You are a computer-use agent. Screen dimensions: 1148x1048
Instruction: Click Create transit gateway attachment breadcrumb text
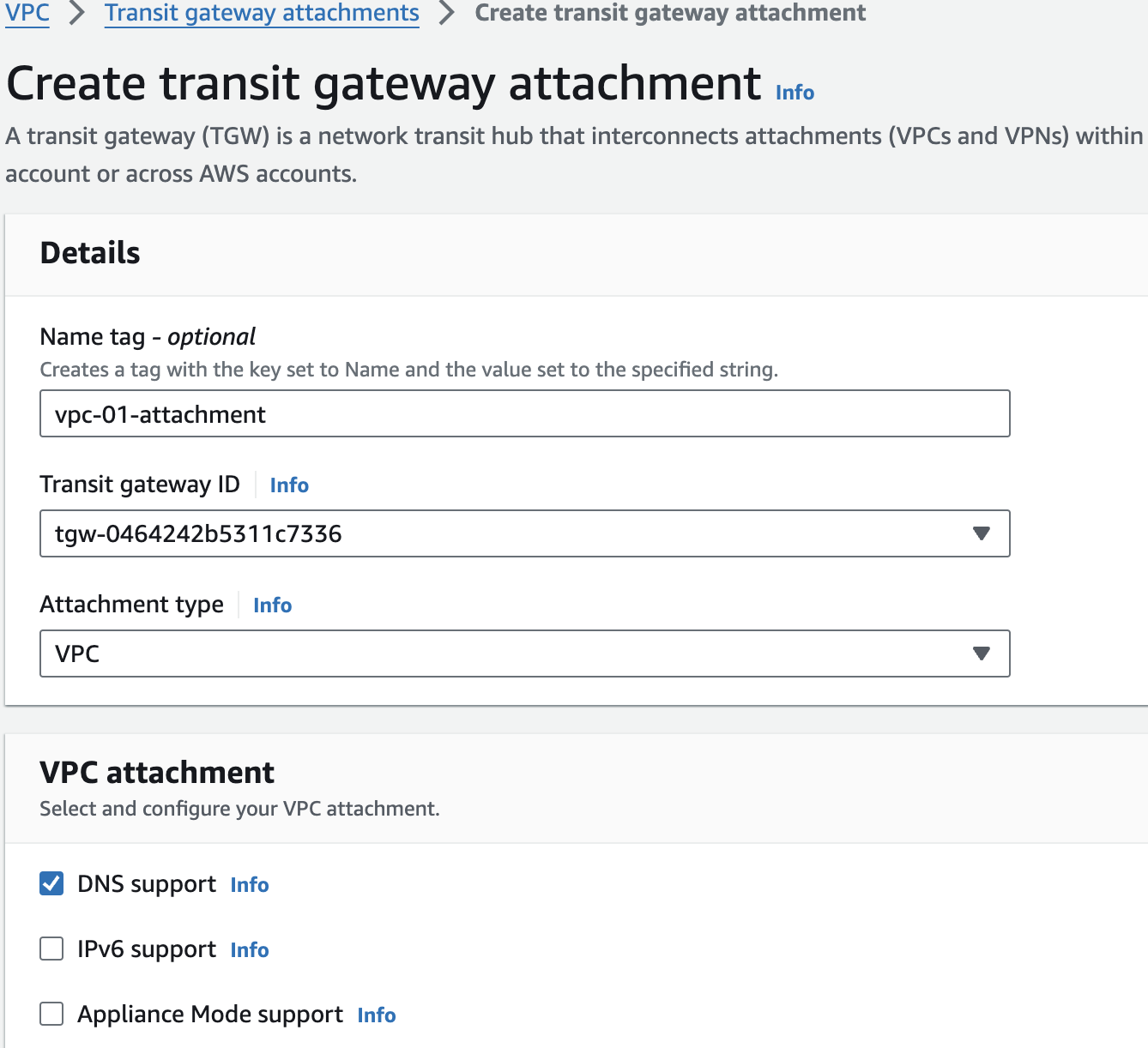[x=670, y=13]
